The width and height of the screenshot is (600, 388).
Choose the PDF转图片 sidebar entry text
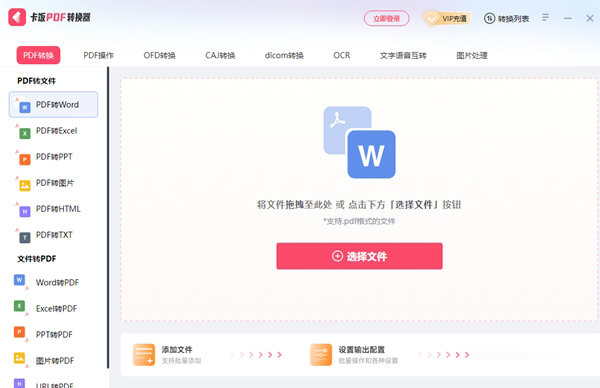55,183
